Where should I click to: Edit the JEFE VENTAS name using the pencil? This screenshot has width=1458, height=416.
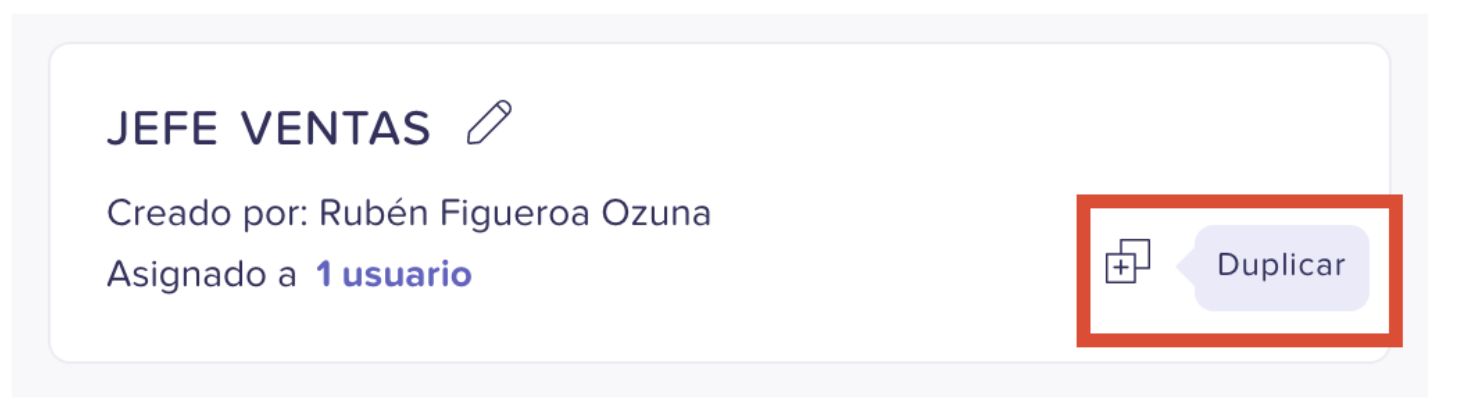pos(490,123)
